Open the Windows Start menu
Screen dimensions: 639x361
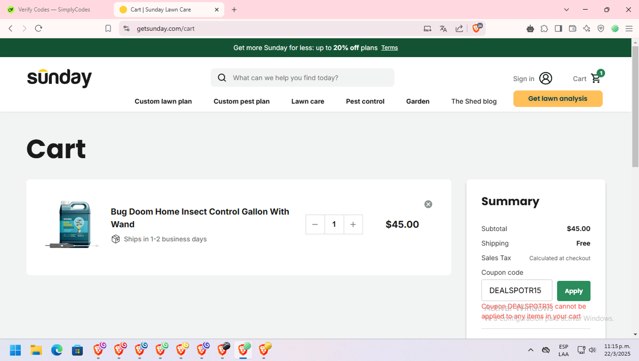15,350
